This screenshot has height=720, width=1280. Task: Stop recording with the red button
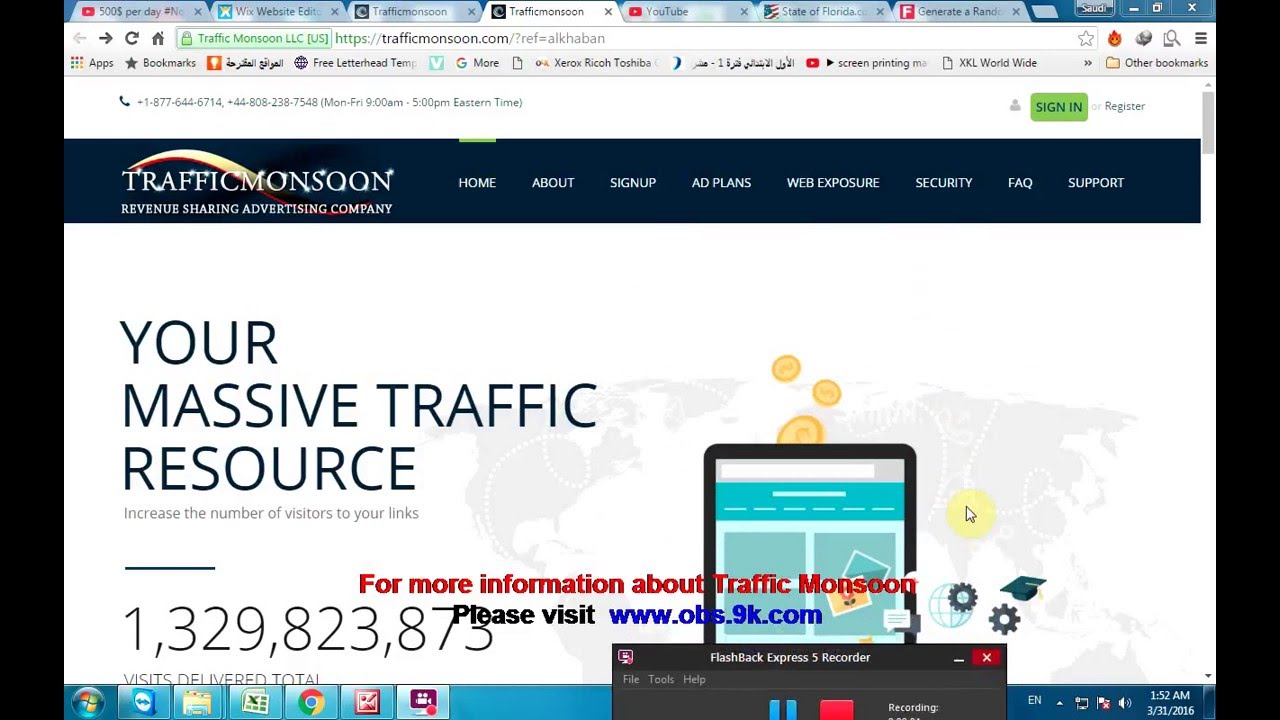pyautogui.click(x=837, y=710)
